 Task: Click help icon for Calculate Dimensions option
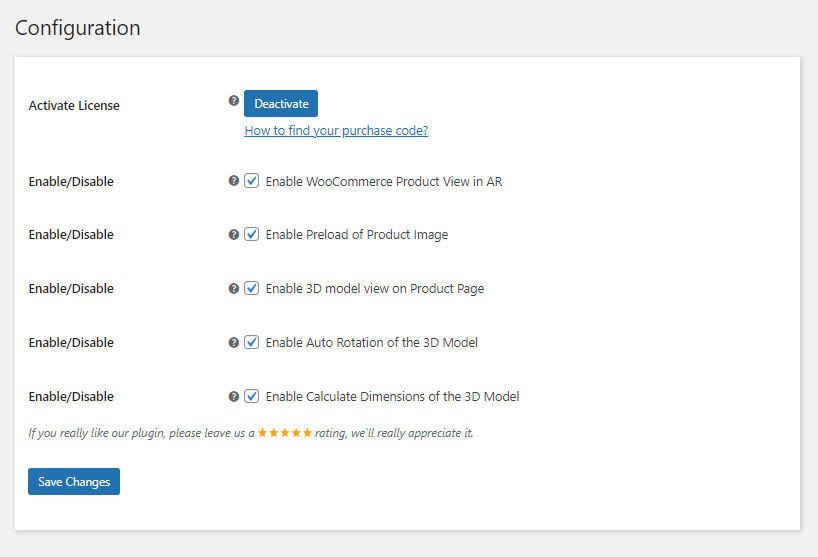point(234,396)
